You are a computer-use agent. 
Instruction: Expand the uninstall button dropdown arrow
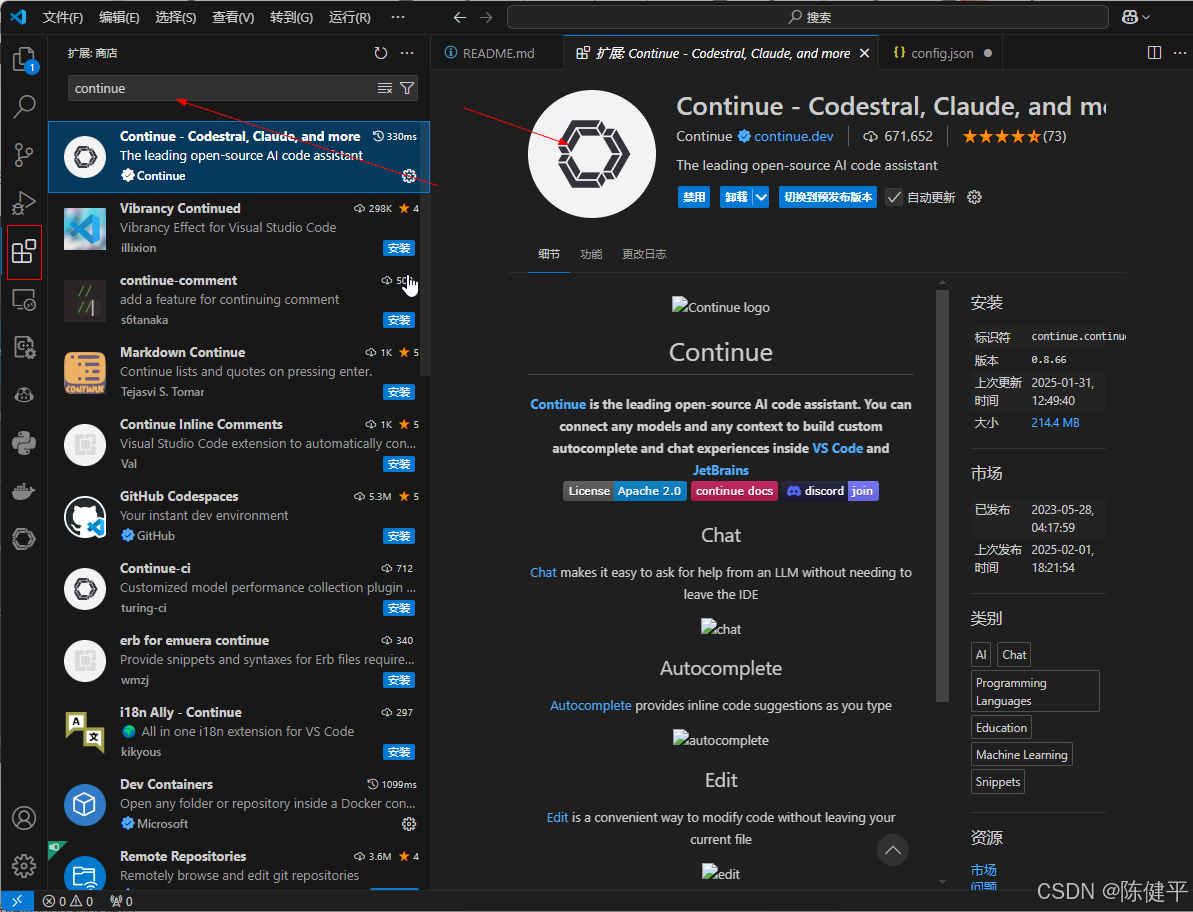tap(761, 197)
